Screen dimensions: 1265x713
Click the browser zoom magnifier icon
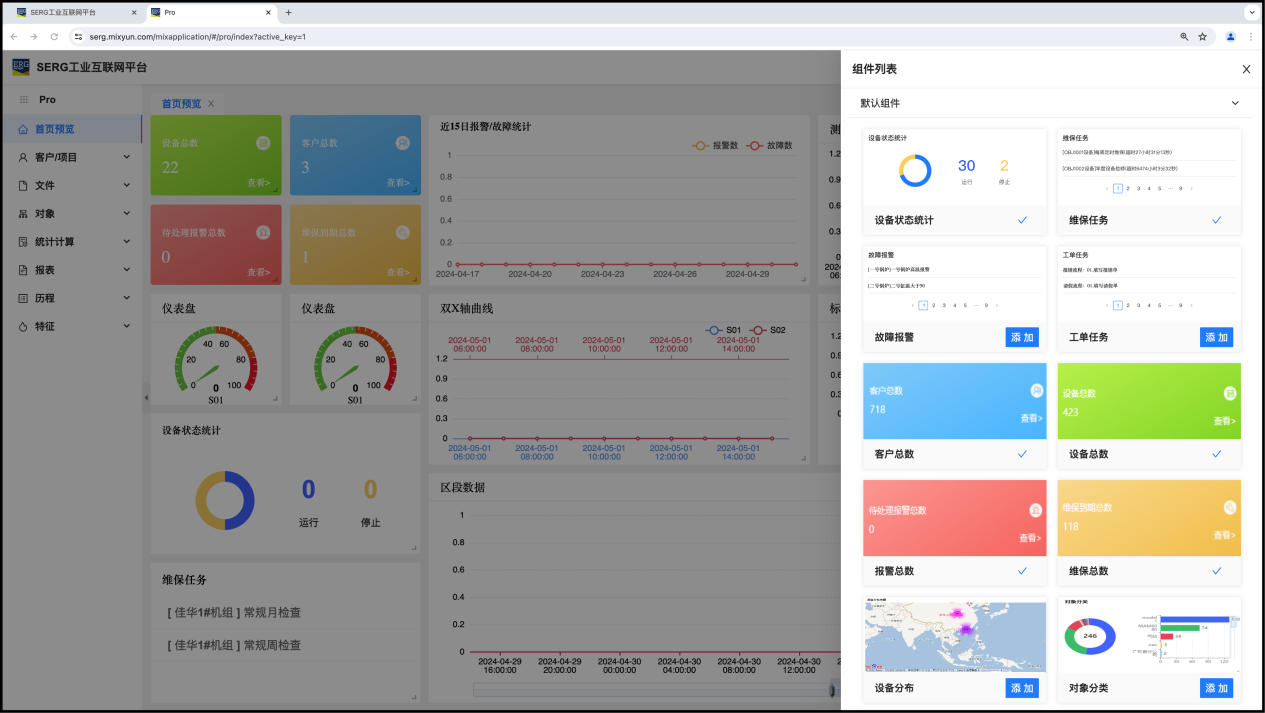1185,37
